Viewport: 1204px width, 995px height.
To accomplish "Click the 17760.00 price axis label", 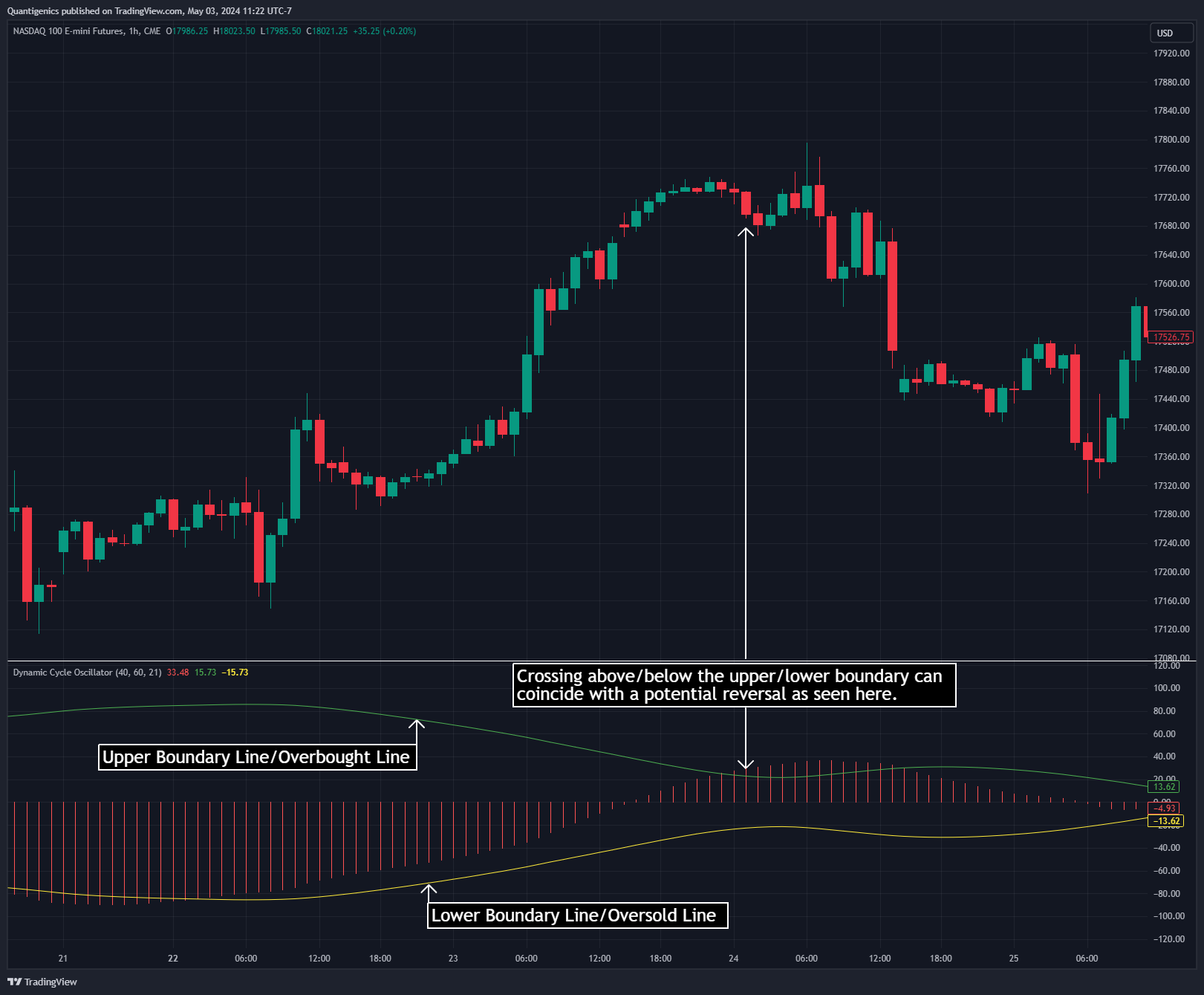I will [x=1171, y=169].
